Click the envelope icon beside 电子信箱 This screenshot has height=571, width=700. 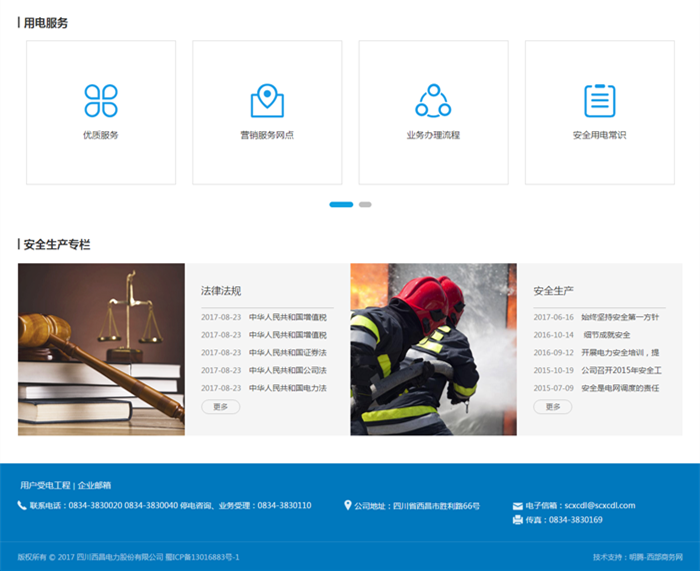coord(517,506)
